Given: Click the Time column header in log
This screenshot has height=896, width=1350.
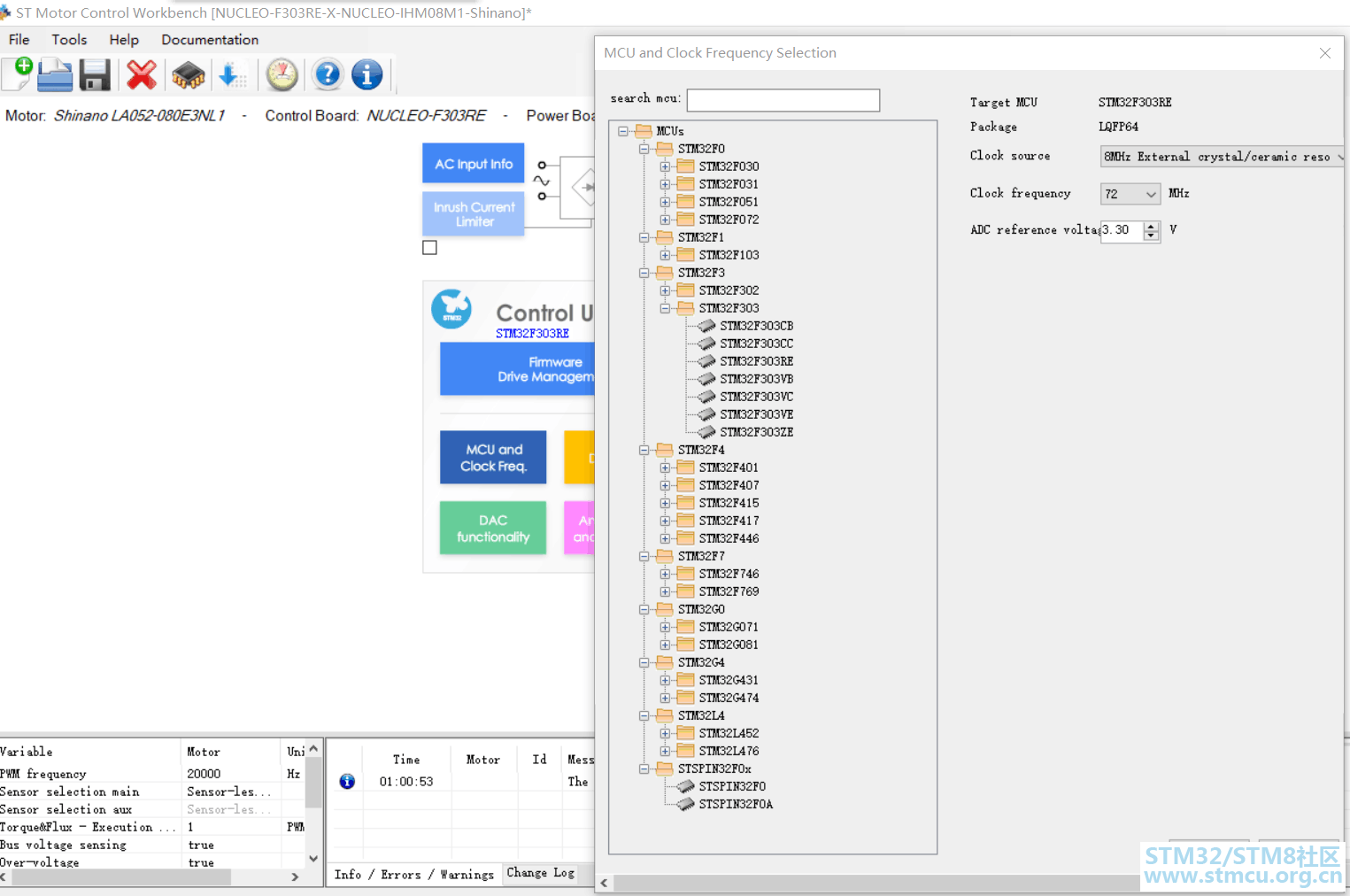Looking at the screenshot, I should (406, 760).
